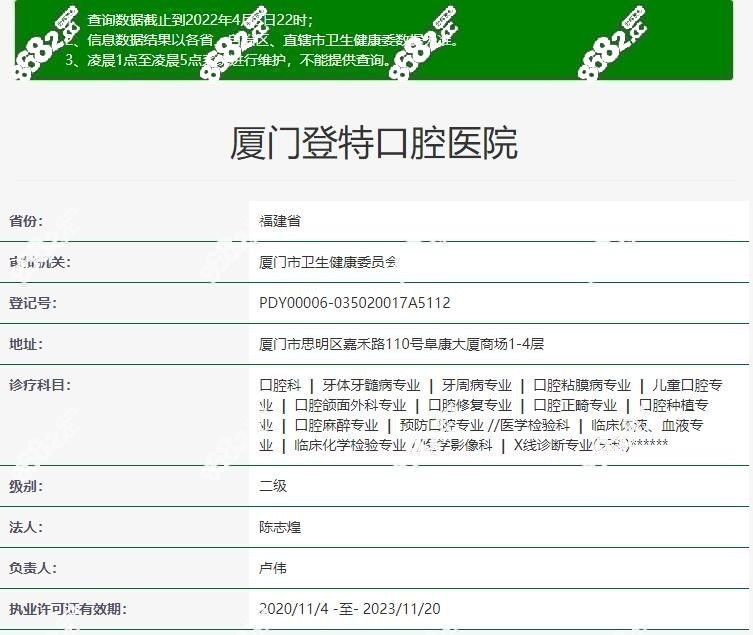
Task: Click 牙体牙髓病专业 in the subjects list
Action: tap(371, 385)
